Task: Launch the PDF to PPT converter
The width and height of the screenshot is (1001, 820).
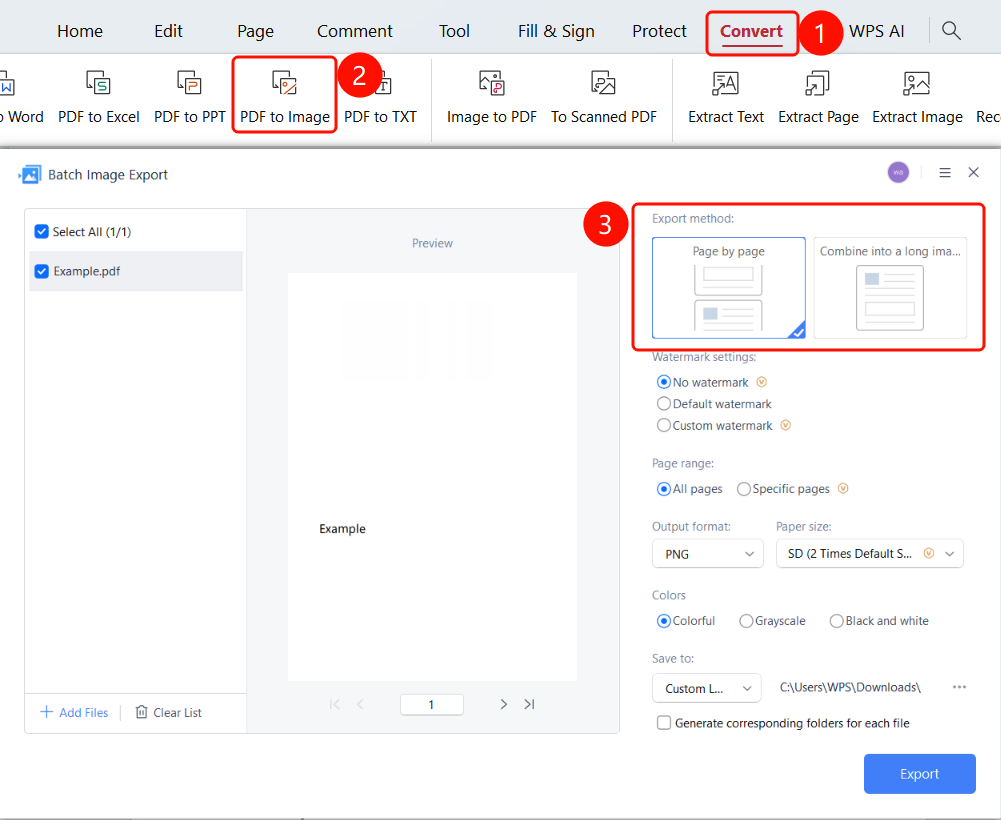Action: [190, 97]
